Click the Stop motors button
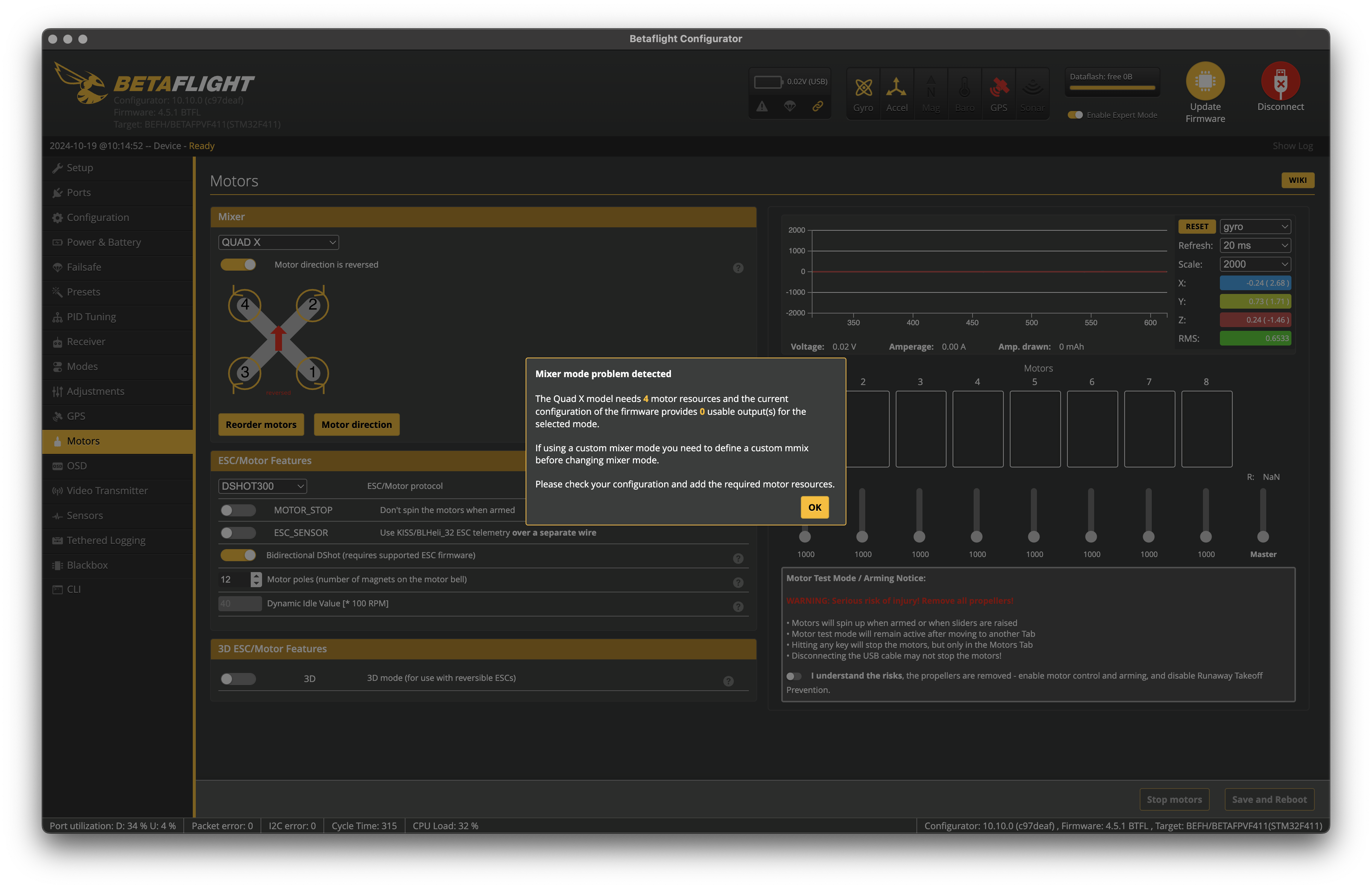Image resolution: width=1372 pixels, height=889 pixels. pos(1174,799)
